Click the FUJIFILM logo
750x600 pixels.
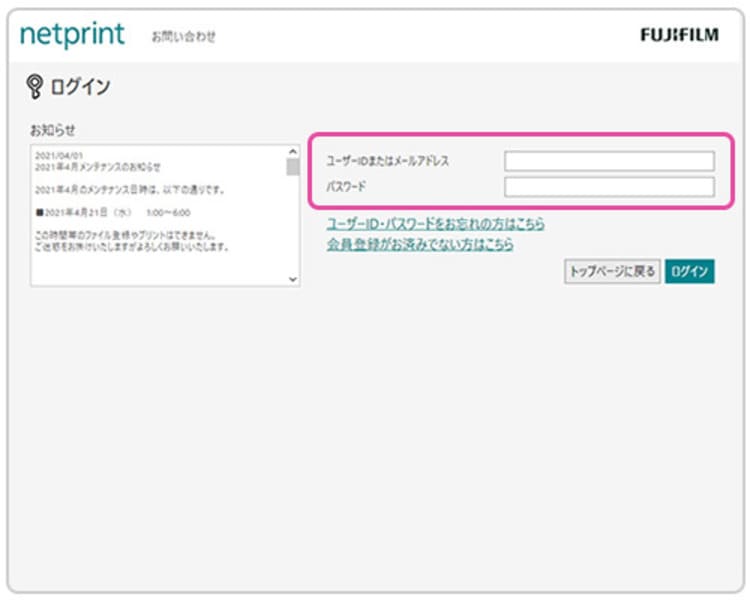[680, 35]
